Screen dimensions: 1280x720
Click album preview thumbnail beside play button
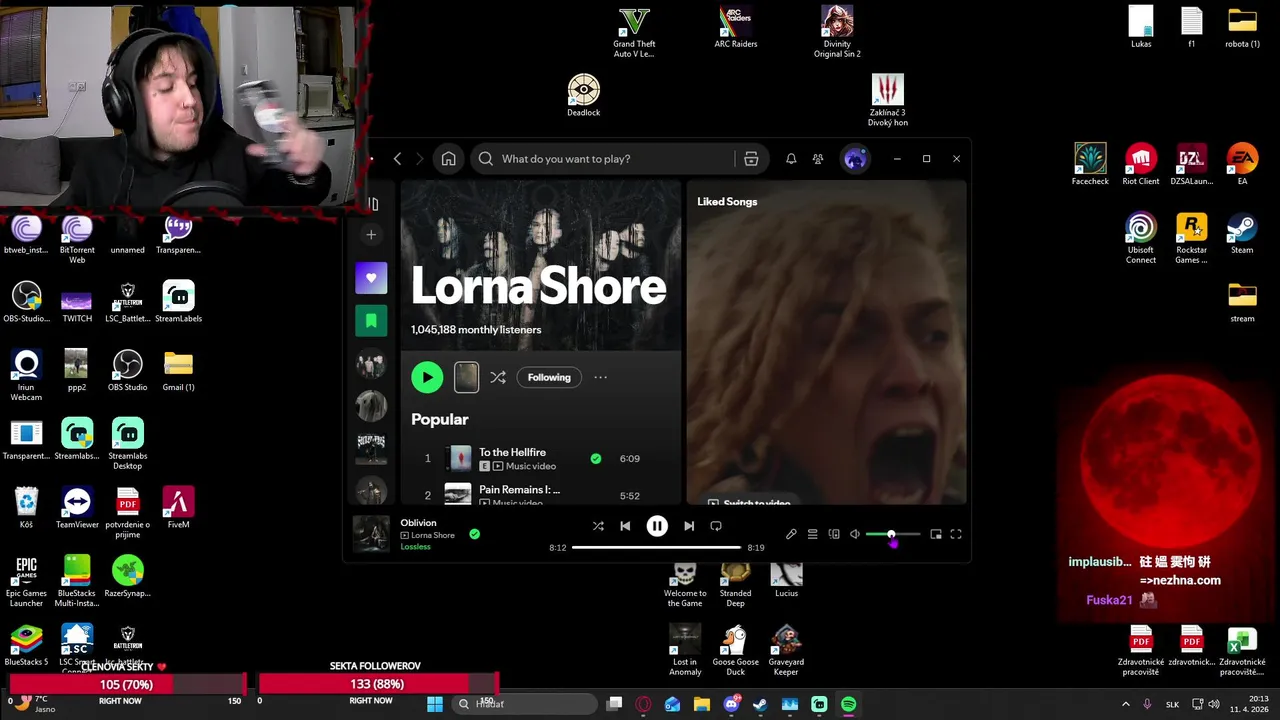click(x=466, y=377)
